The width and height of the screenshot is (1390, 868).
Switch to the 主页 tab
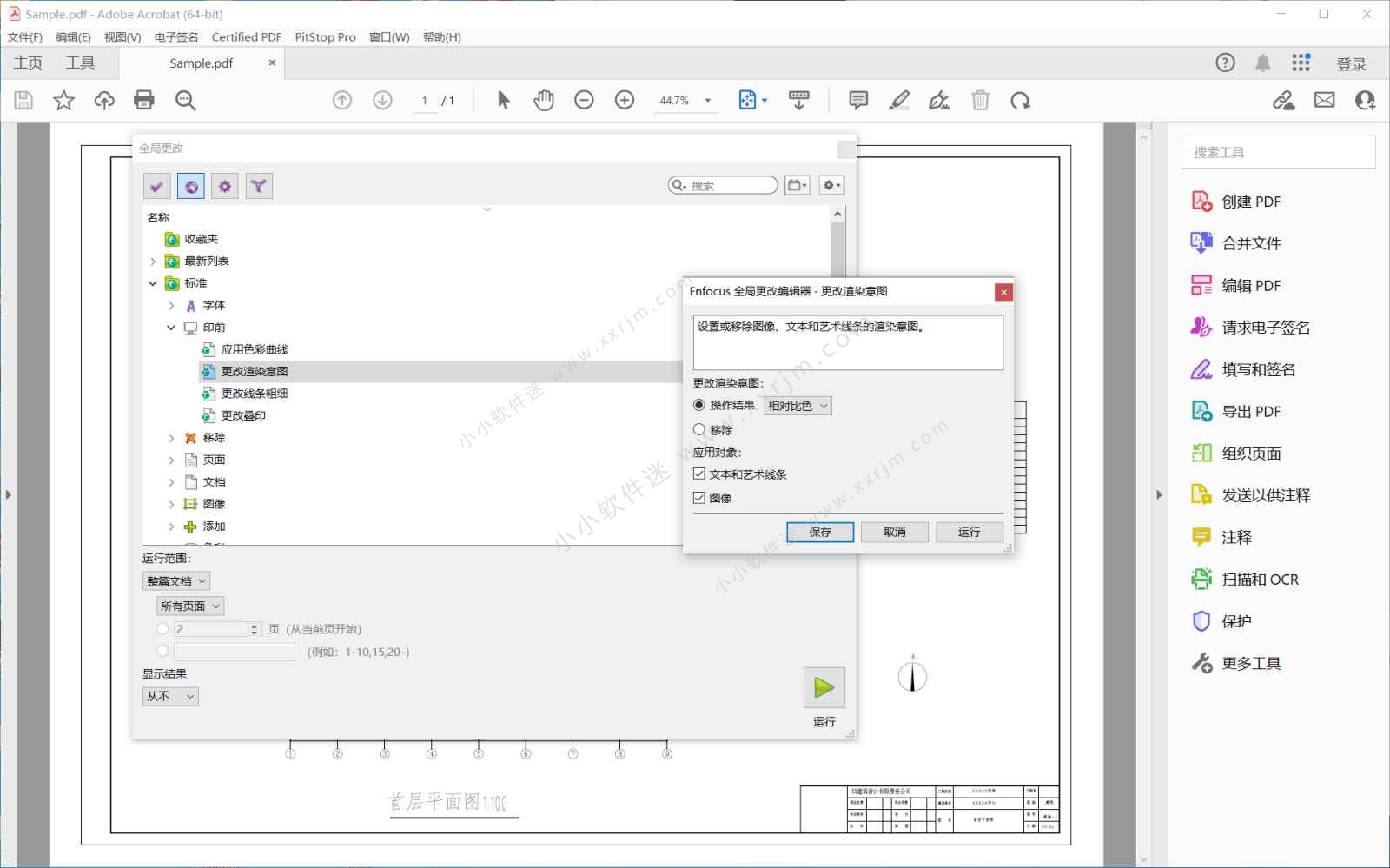28,63
